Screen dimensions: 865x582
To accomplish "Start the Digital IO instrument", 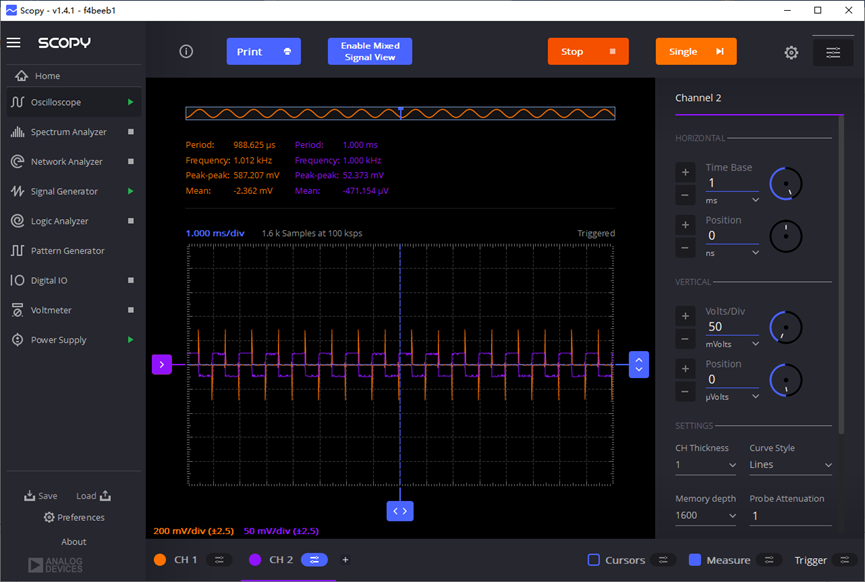I will tap(131, 280).
